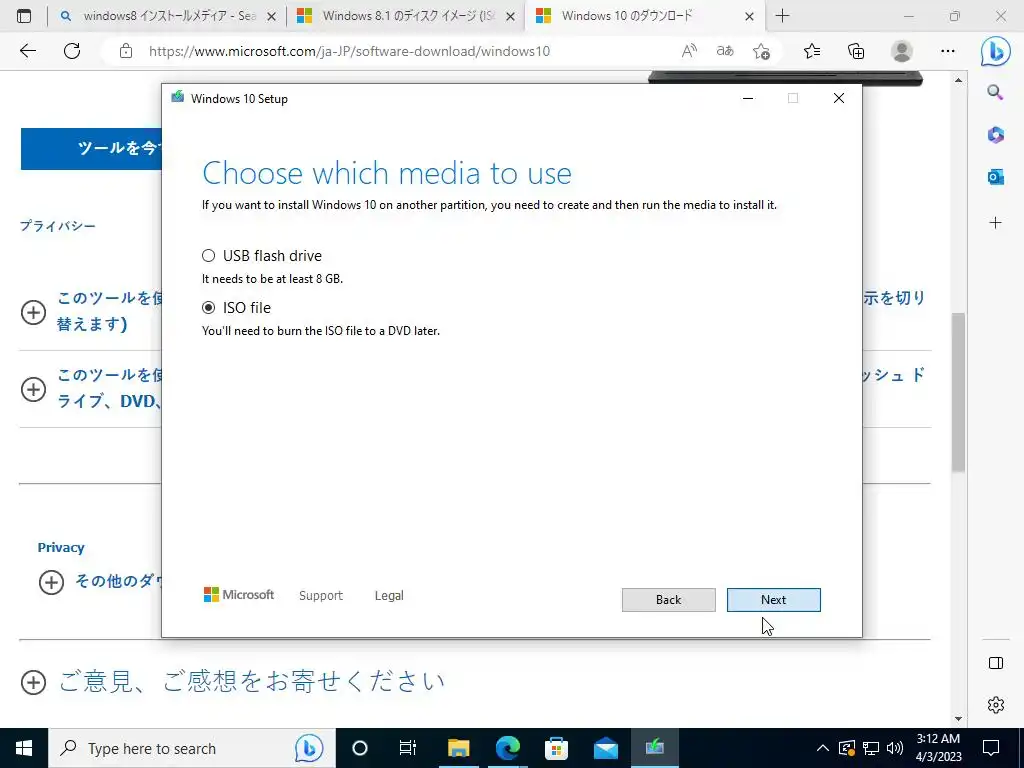Click Next in Windows 10 Setup

point(773,600)
